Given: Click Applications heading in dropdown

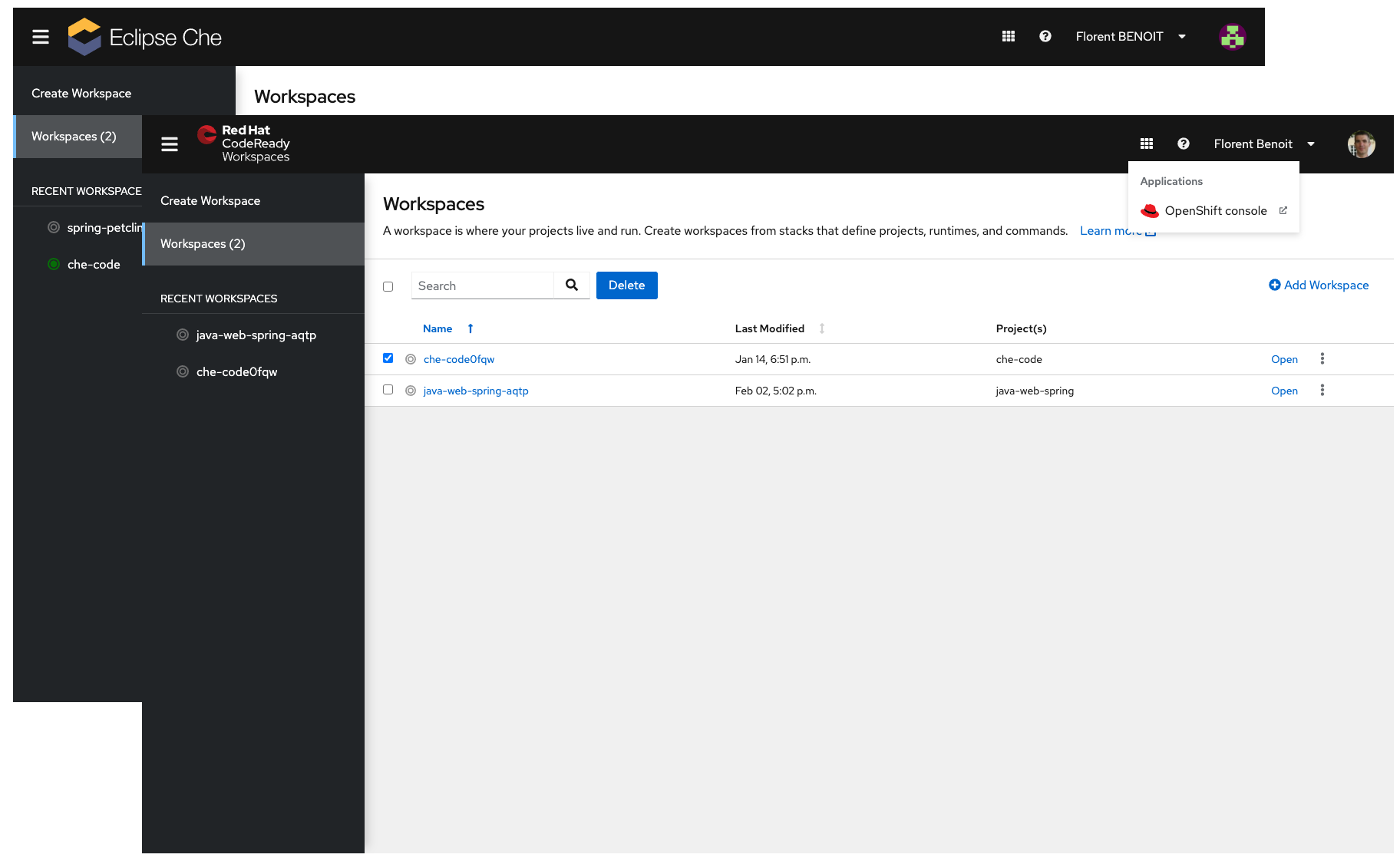Looking at the screenshot, I should click(1171, 181).
